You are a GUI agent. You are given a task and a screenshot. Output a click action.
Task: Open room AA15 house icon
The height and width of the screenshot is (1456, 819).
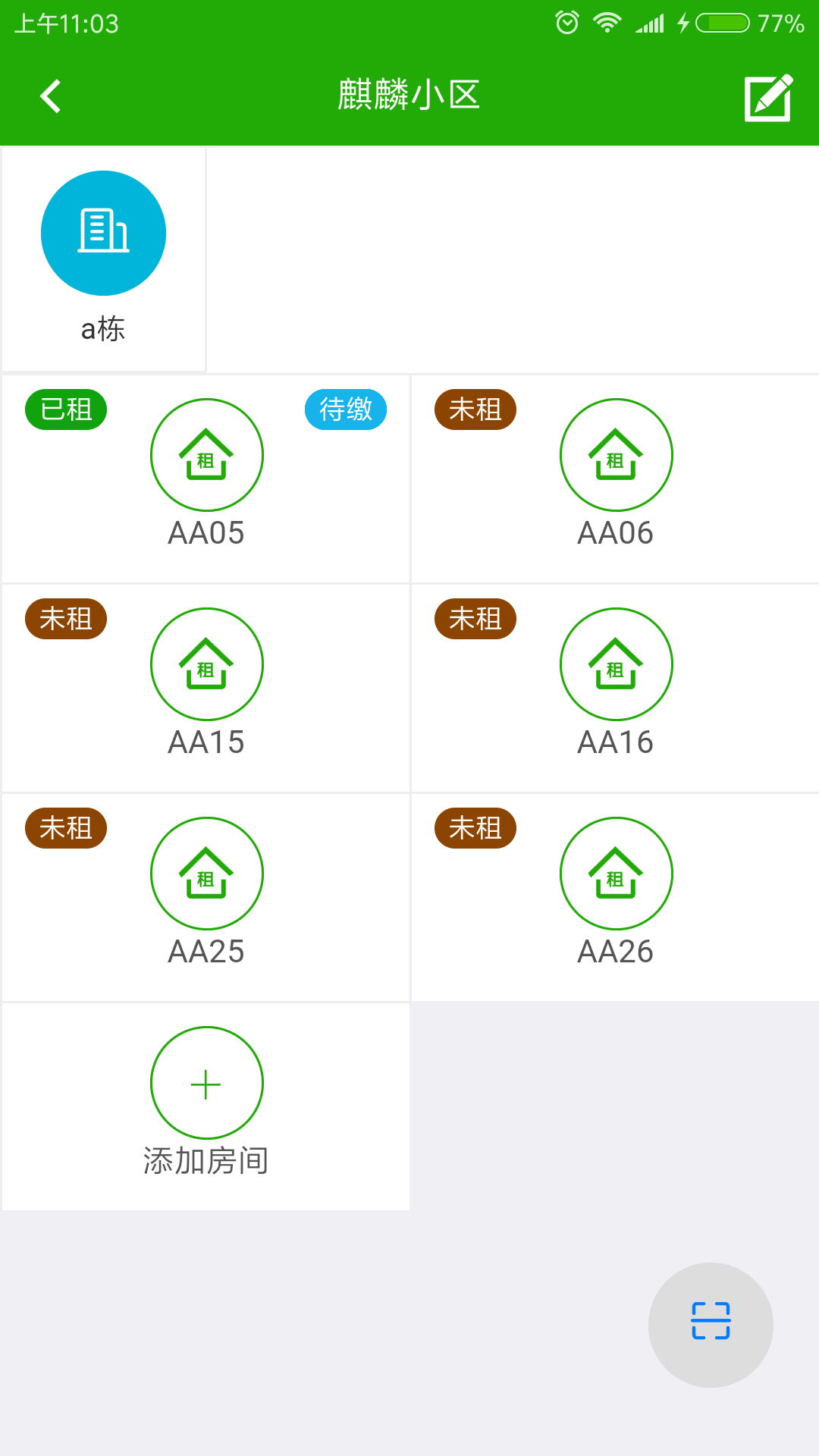click(206, 664)
